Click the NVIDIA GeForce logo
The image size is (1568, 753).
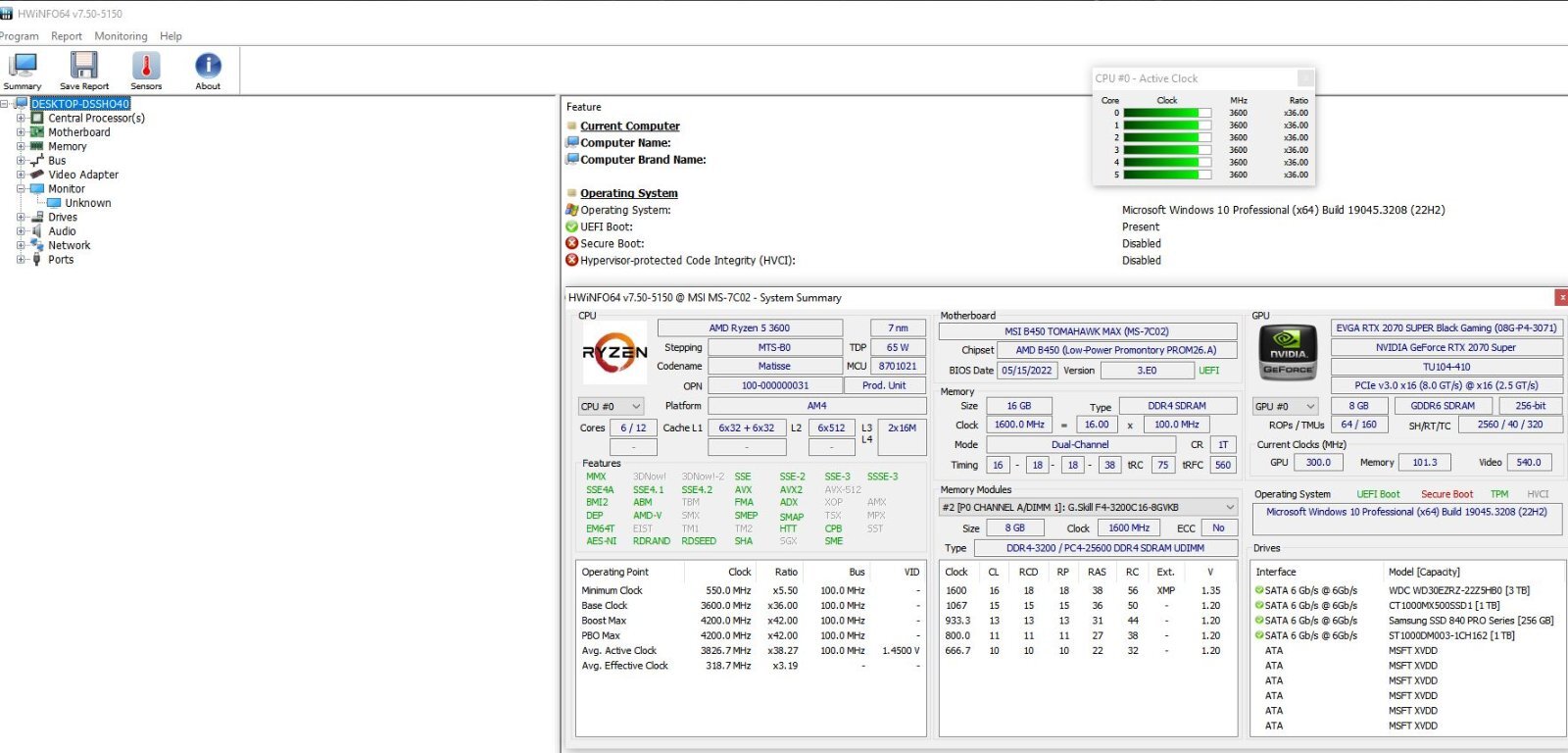1288,352
